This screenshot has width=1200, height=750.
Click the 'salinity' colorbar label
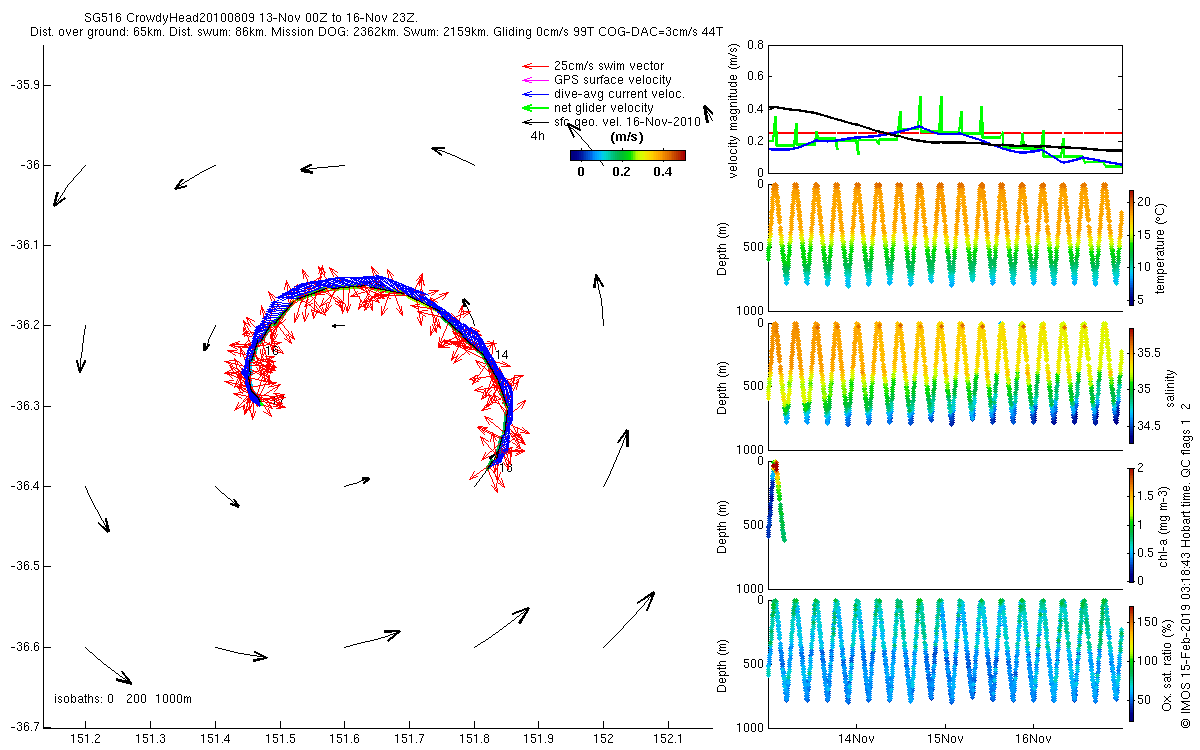coord(1169,389)
